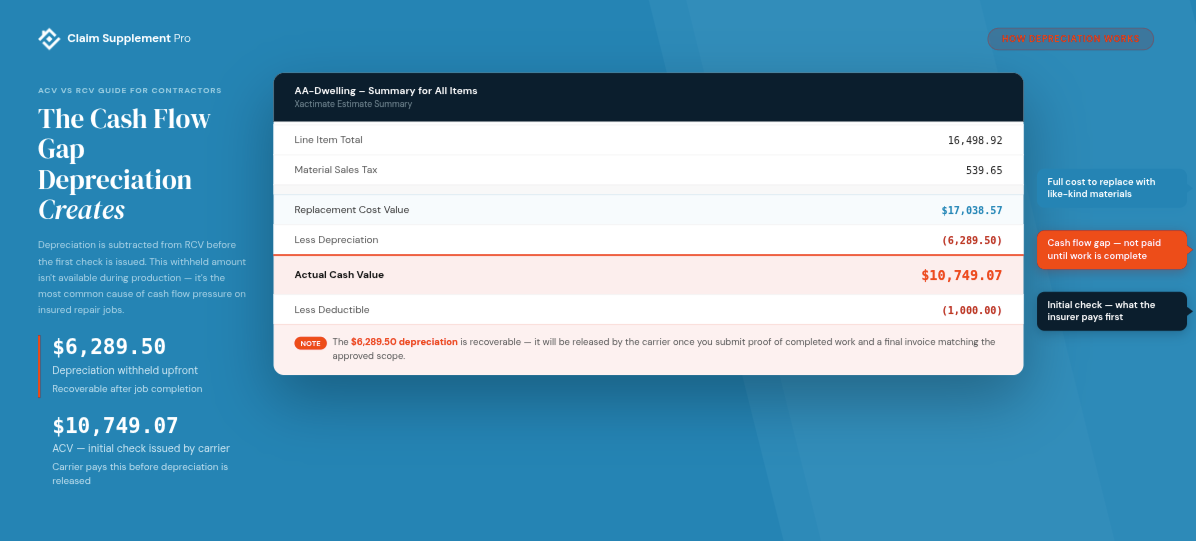Click the large $10,749.07 stat on left

[115, 425]
